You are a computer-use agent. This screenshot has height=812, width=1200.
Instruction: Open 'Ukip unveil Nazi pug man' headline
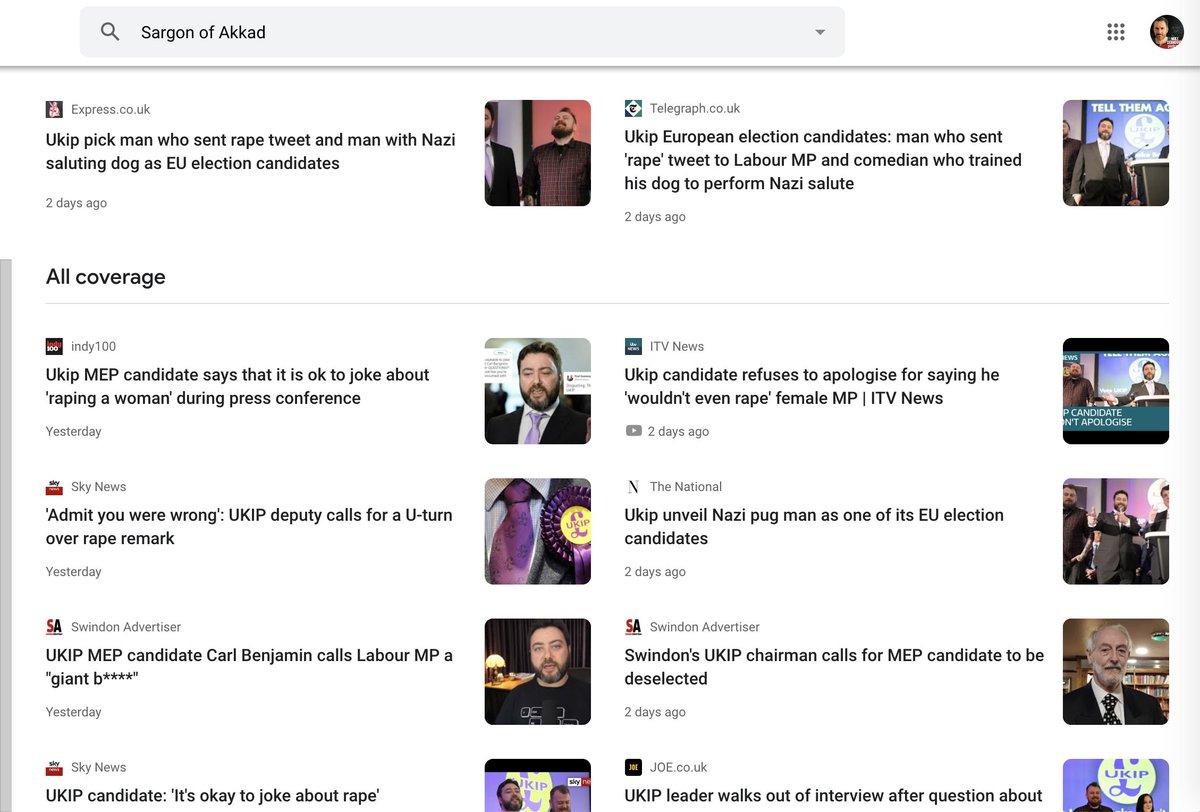pos(814,527)
